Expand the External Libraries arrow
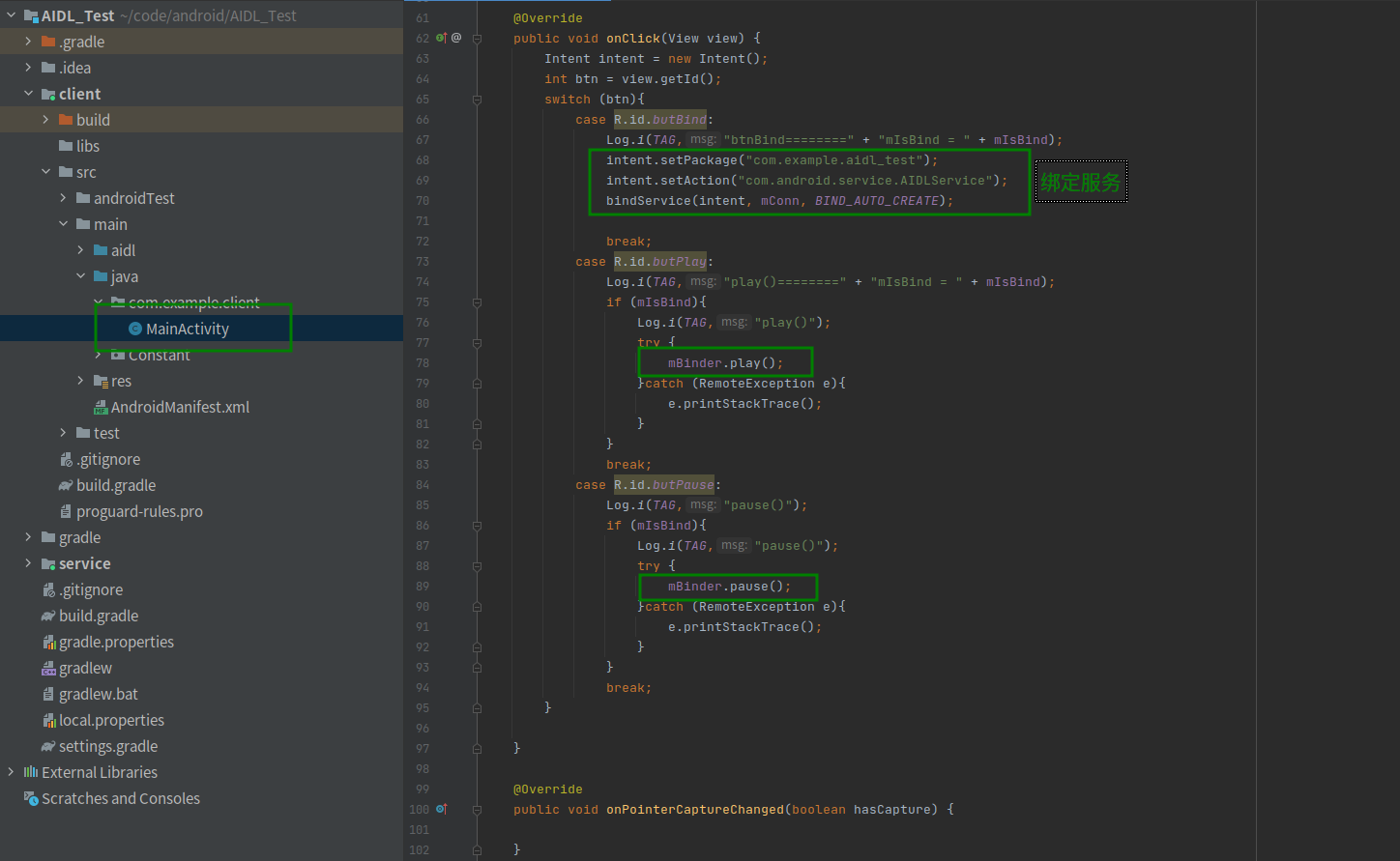Viewport: 1400px width, 861px height. point(12,772)
